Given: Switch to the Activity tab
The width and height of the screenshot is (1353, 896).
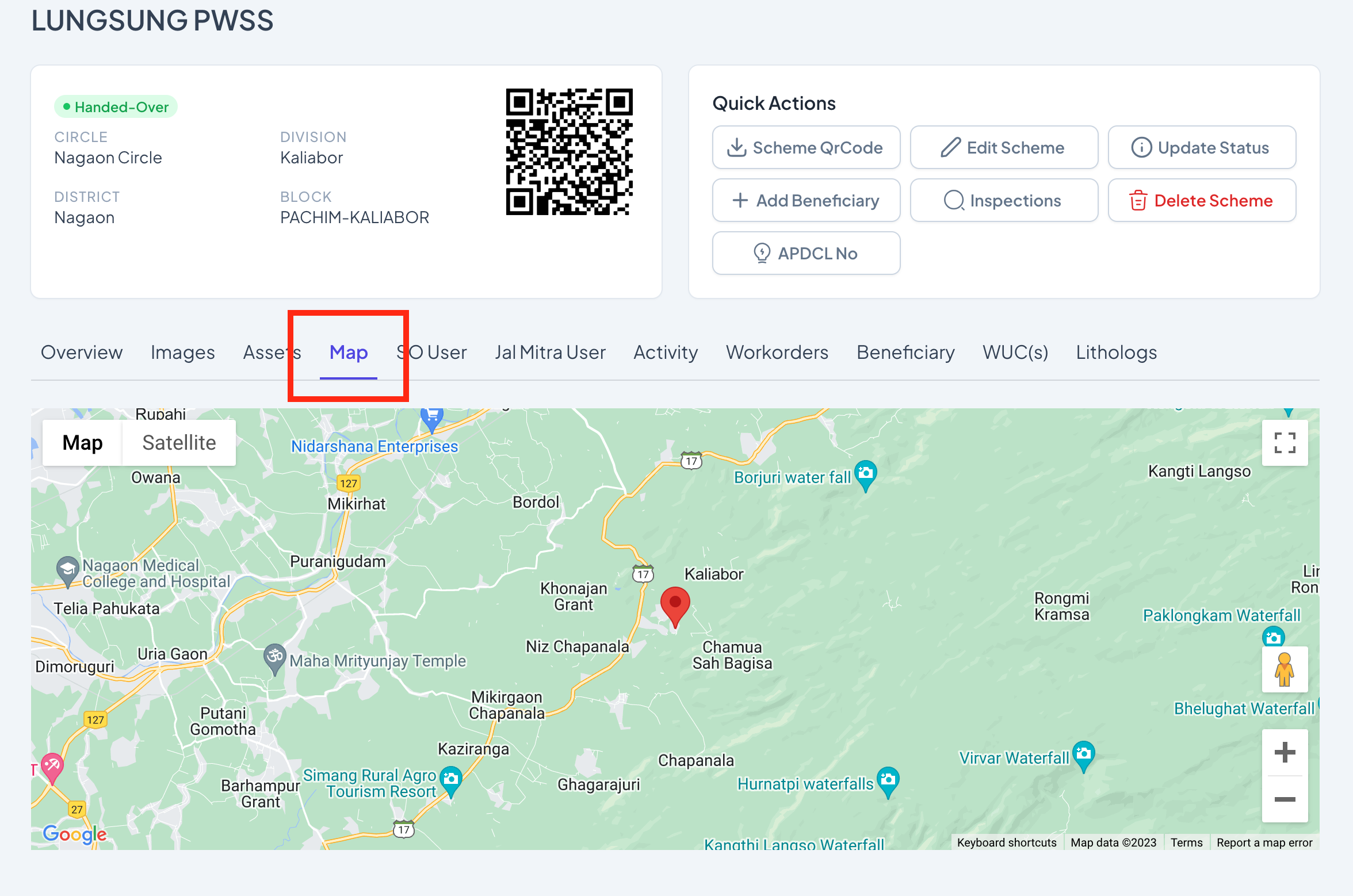Looking at the screenshot, I should coord(666,352).
